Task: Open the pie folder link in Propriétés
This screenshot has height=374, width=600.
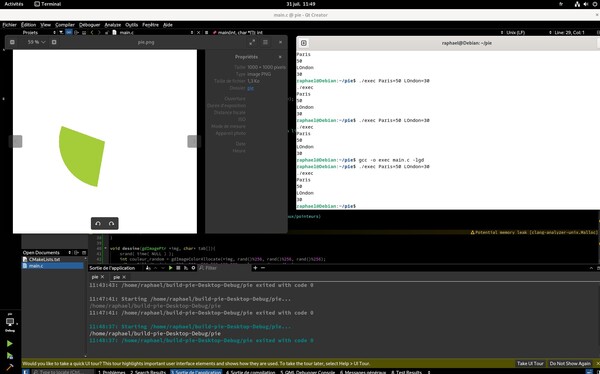Action: (250, 88)
